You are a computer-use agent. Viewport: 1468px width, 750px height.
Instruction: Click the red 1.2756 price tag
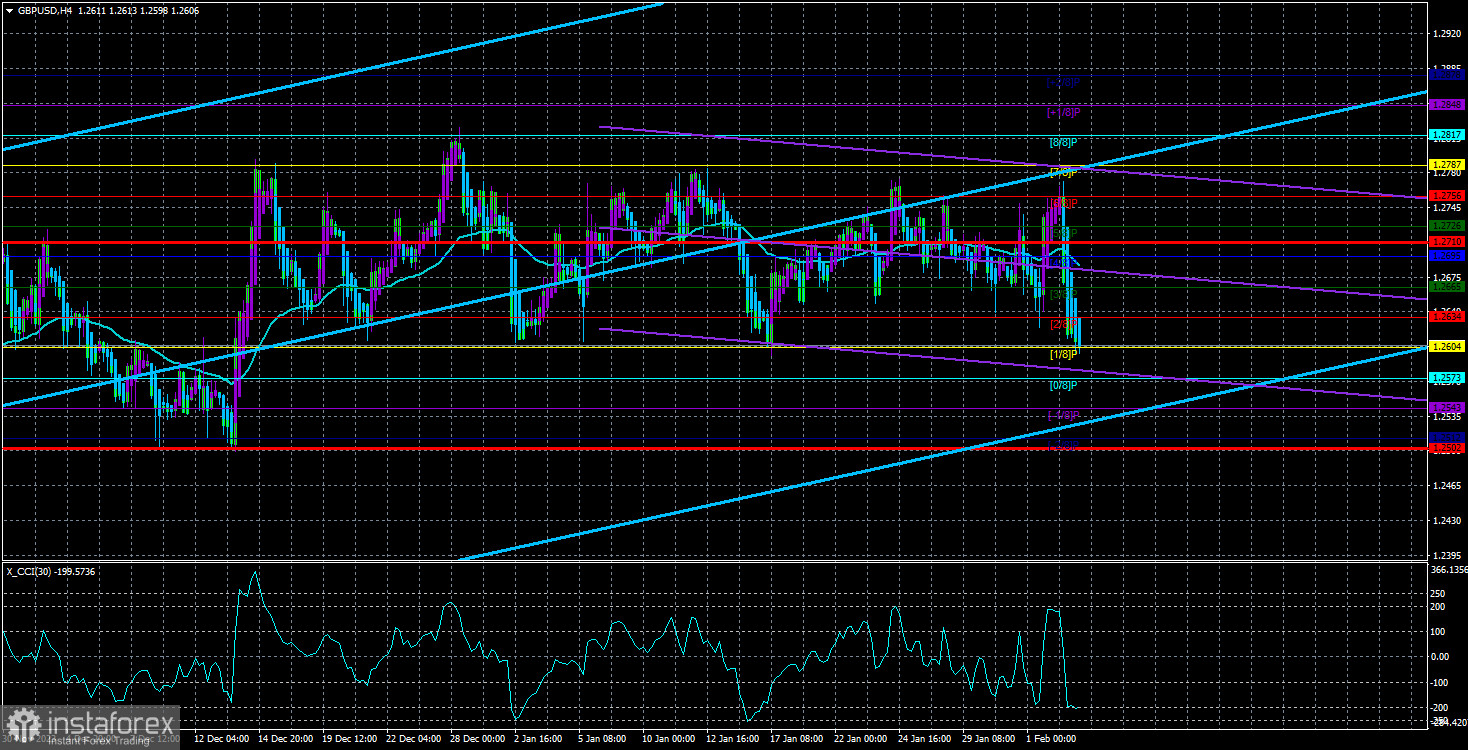pos(1447,196)
